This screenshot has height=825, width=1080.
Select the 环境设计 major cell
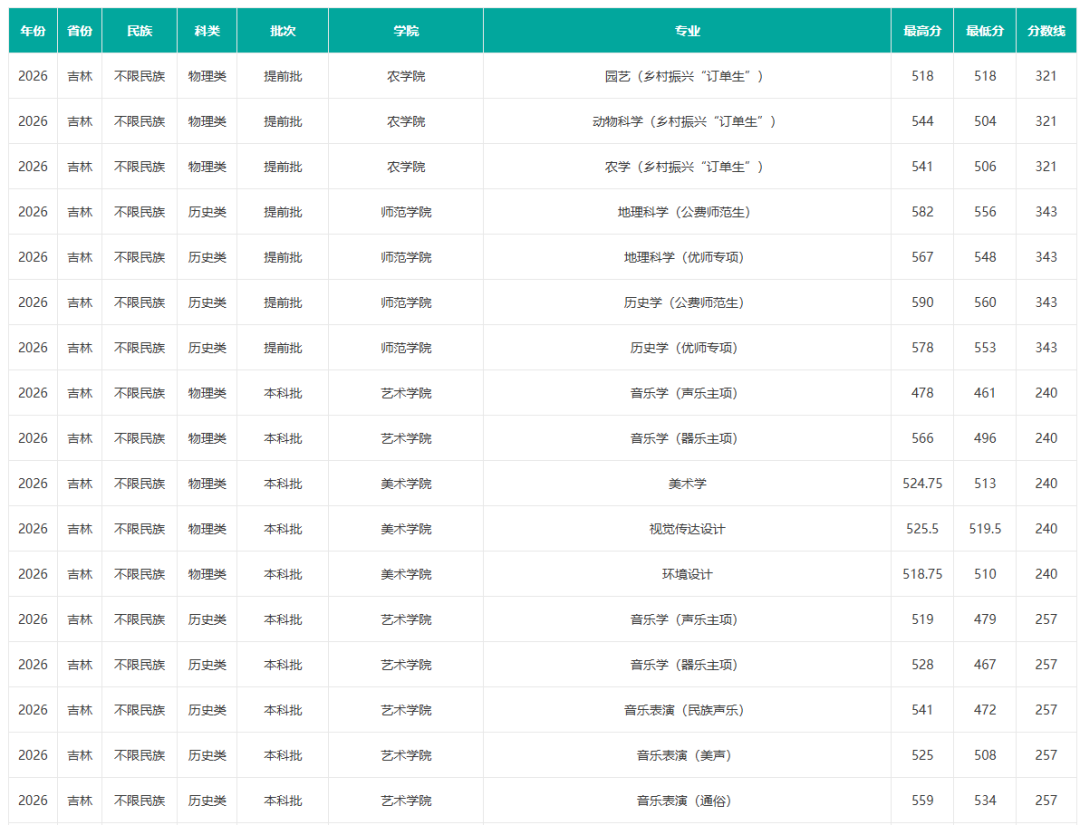(x=687, y=574)
